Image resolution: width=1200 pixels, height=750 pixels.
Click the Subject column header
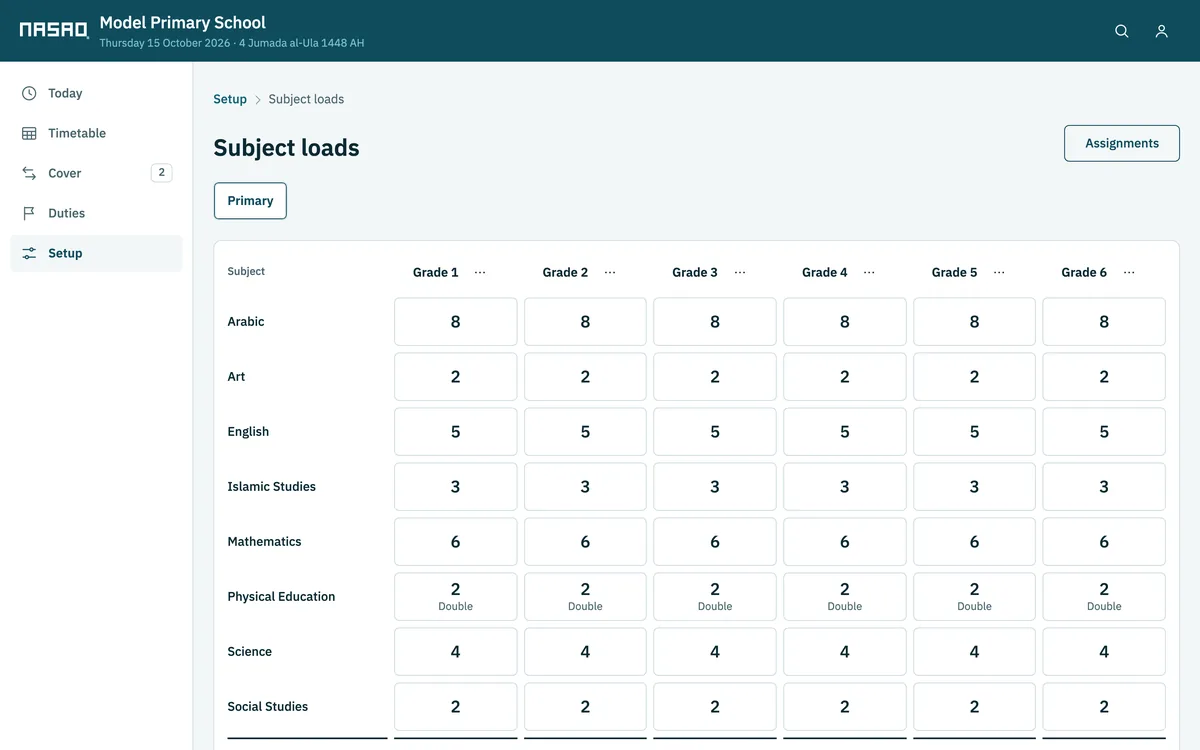[x=246, y=271]
